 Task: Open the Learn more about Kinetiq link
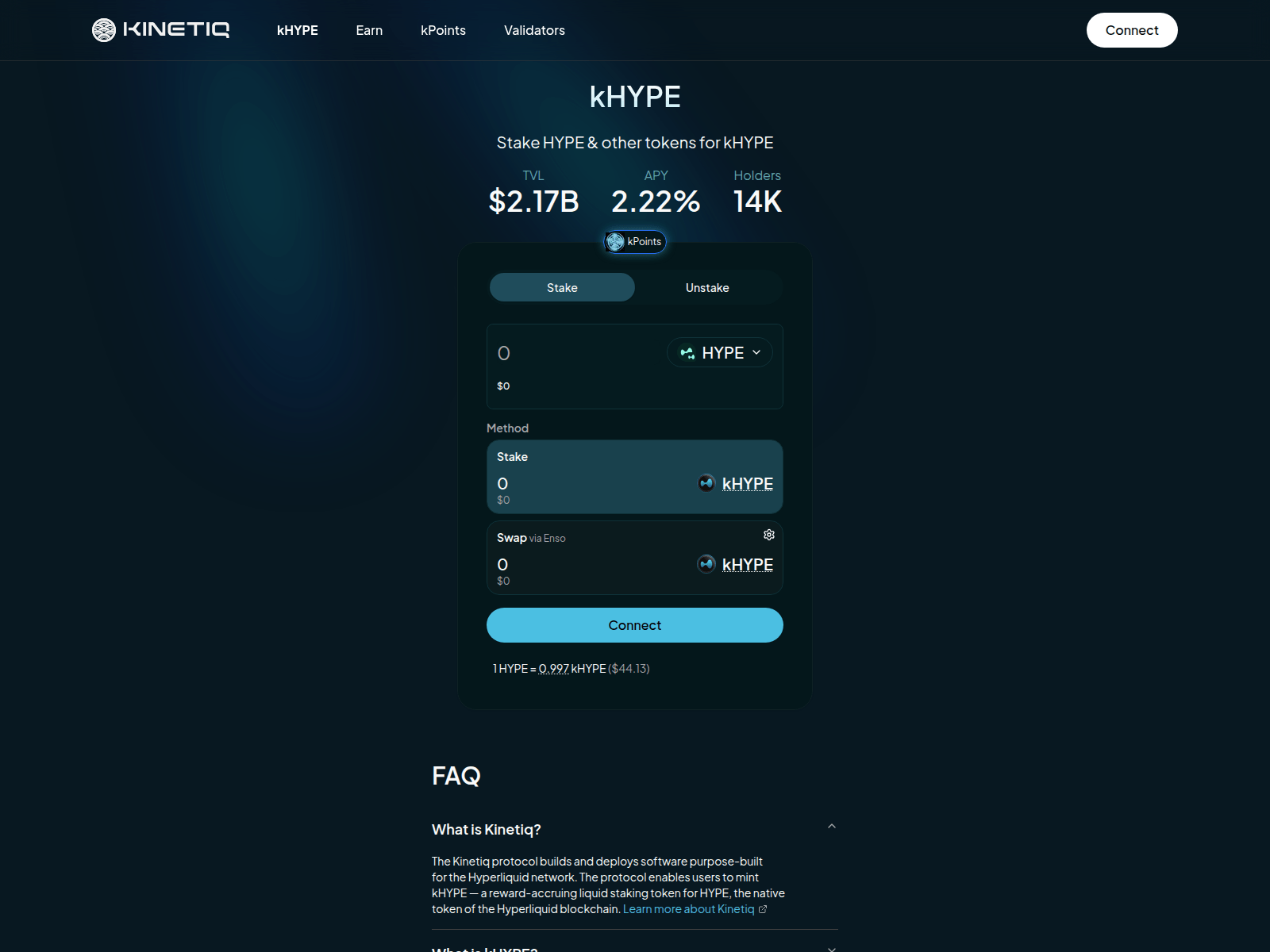click(688, 909)
